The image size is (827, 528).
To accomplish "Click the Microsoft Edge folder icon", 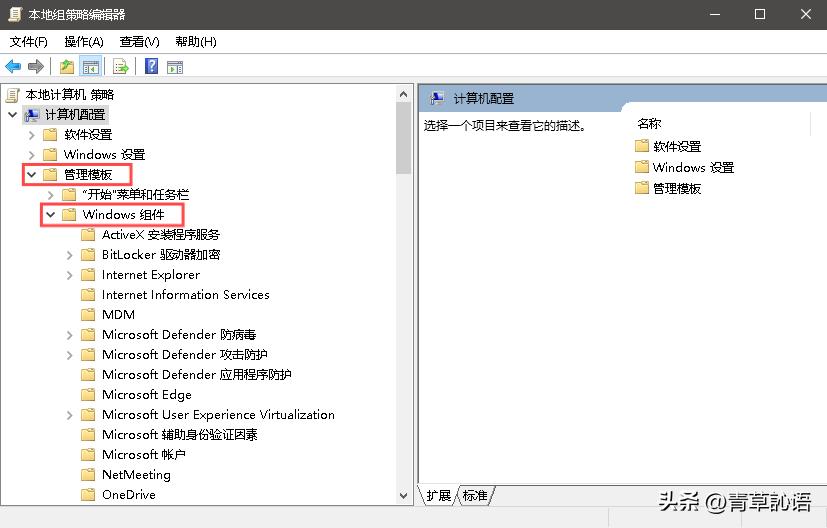I will tap(88, 395).
